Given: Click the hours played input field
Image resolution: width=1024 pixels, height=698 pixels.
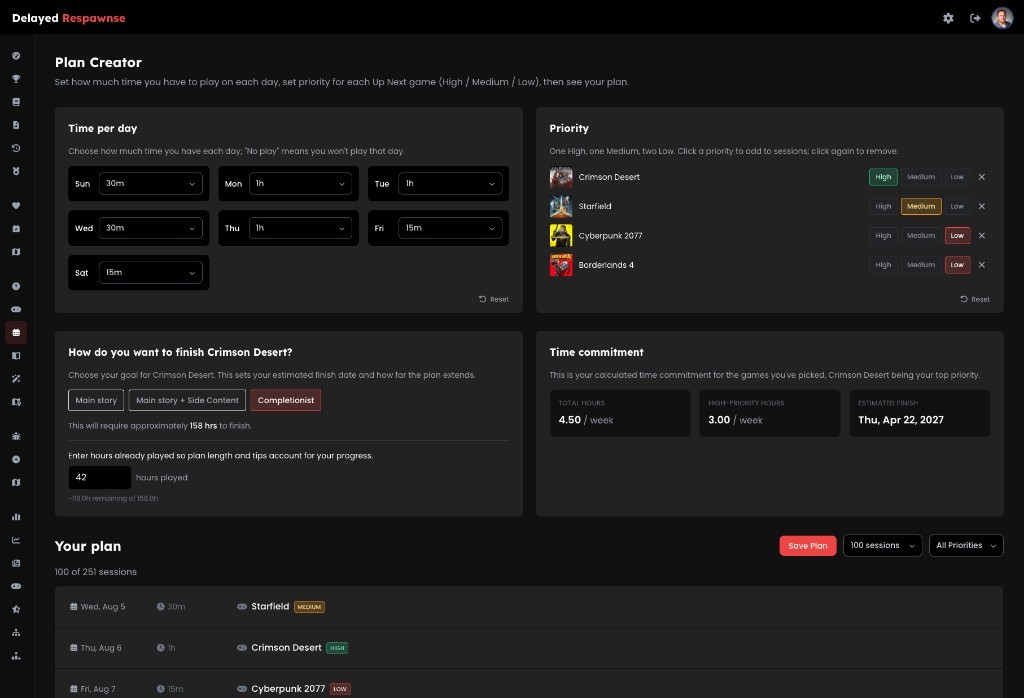Looking at the screenshot, I should tap(99, 477).
